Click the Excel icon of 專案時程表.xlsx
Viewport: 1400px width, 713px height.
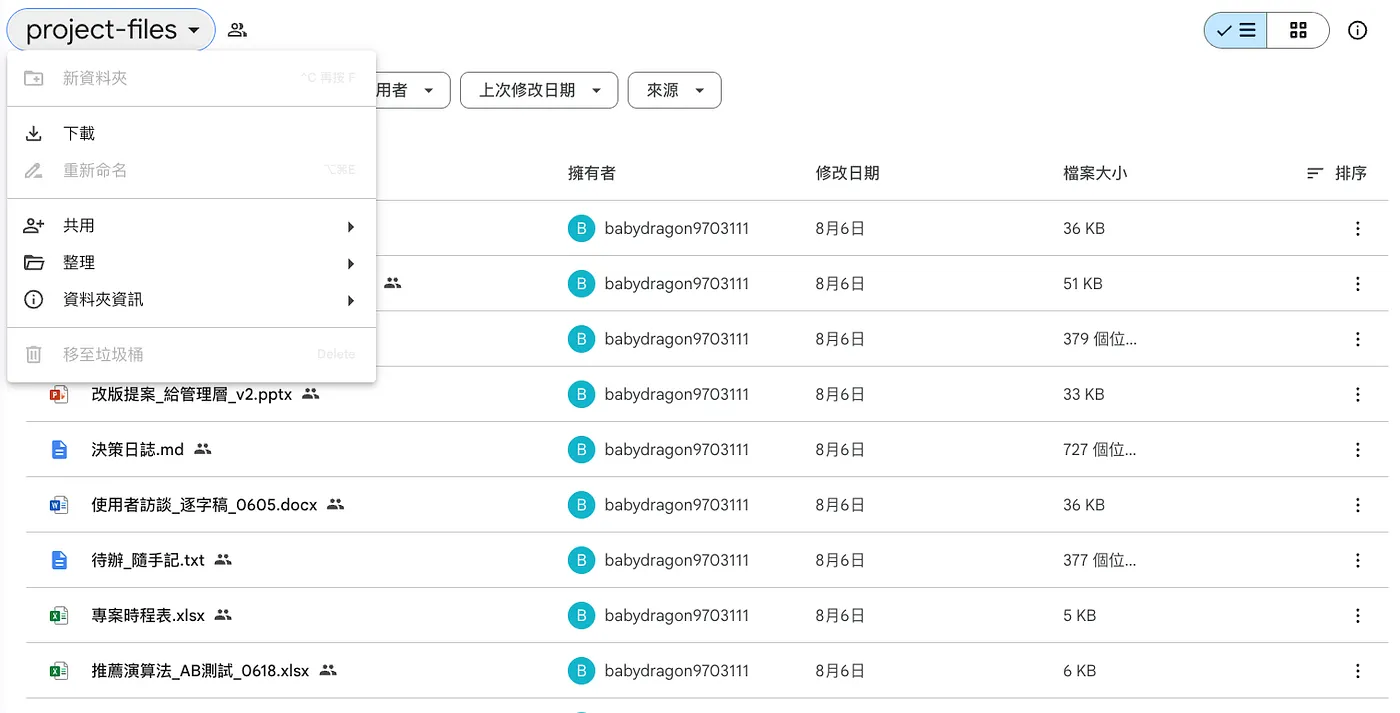point(59,616)
